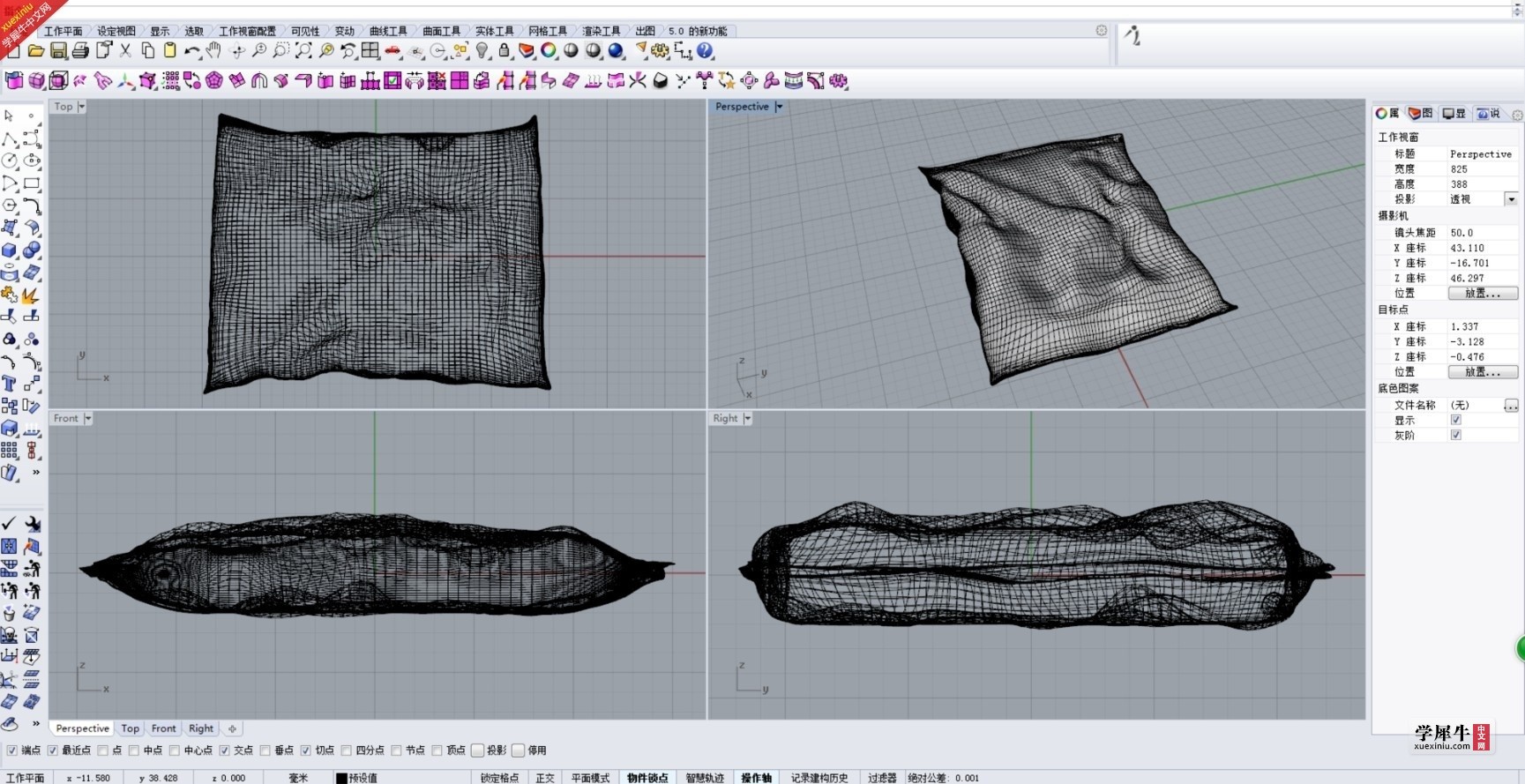Select the Rectangle tool in left sidebar

32,183
